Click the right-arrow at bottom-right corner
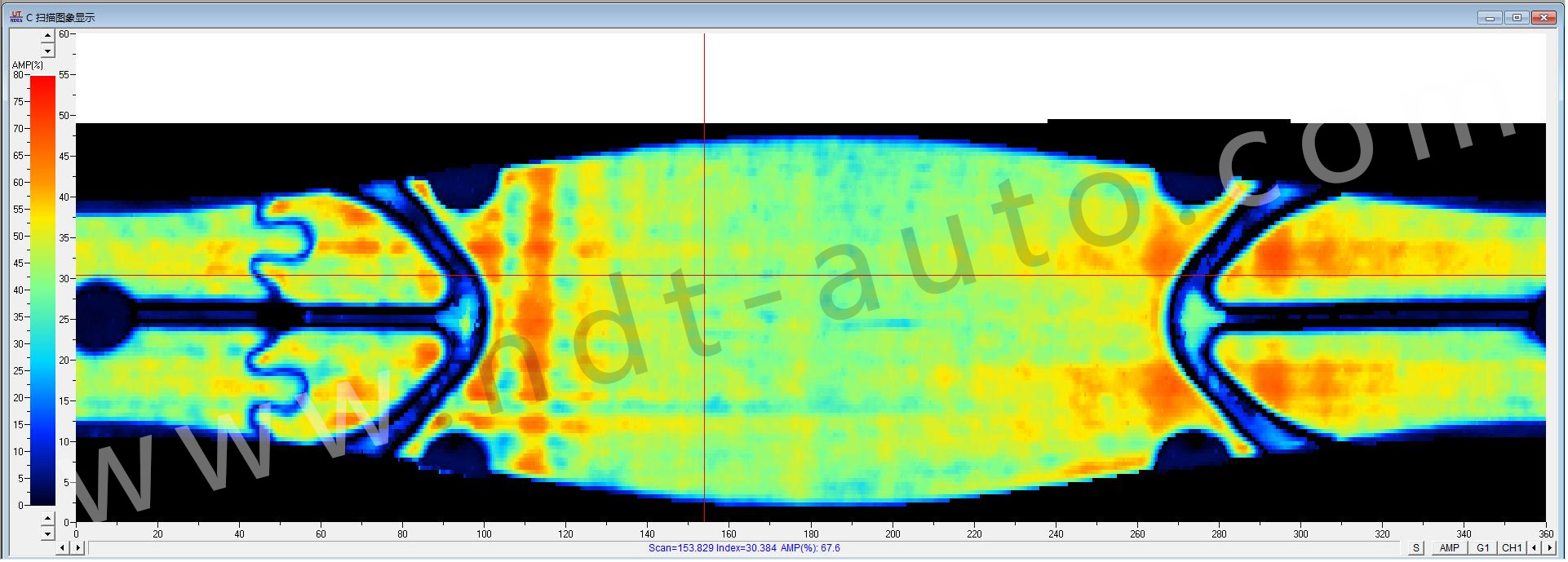Image resolution: width=1568 pixels, height=562 pixels. click(x=1549, y=547)
